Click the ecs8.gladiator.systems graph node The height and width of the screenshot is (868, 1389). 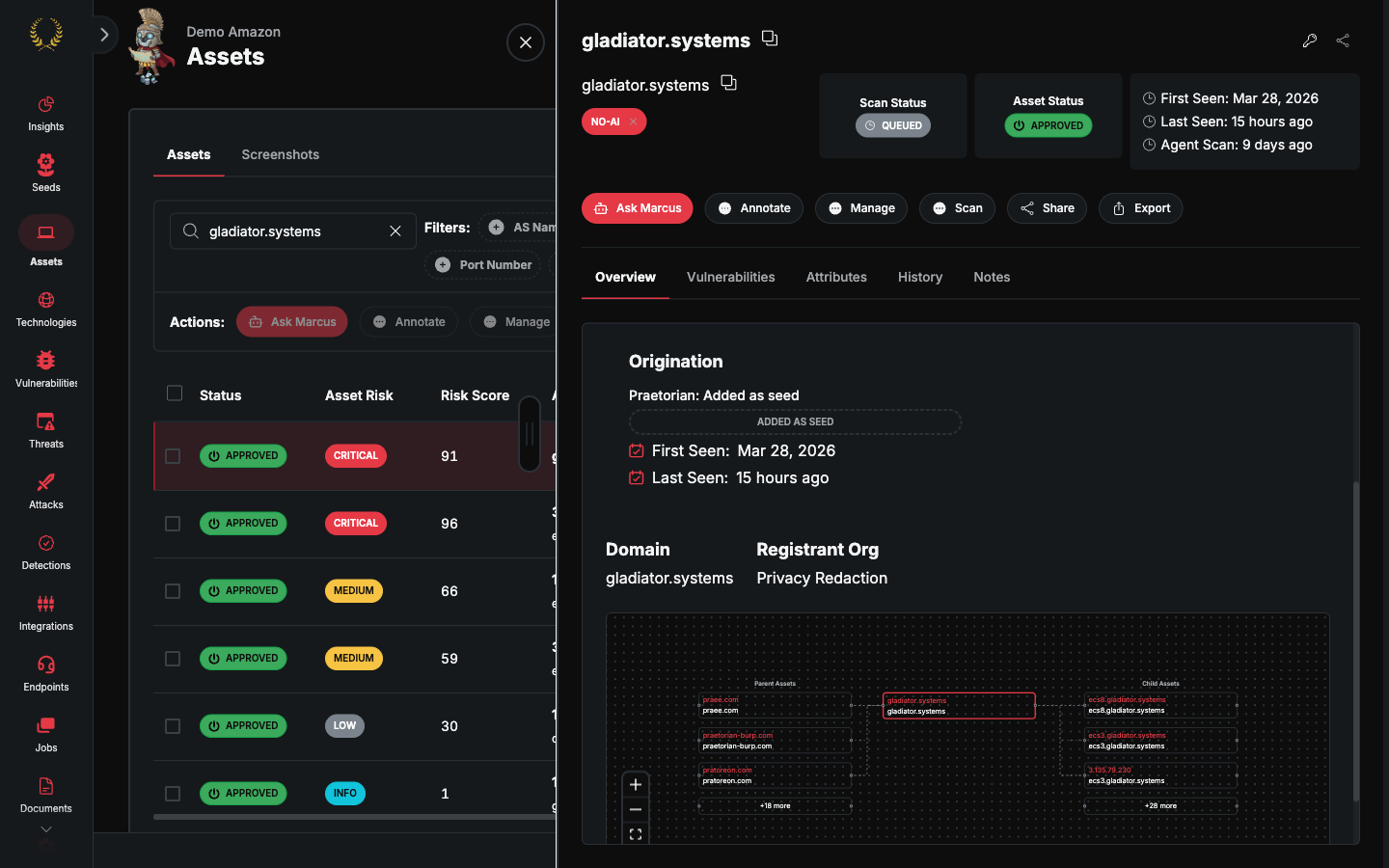click(x=1160, y=705)
